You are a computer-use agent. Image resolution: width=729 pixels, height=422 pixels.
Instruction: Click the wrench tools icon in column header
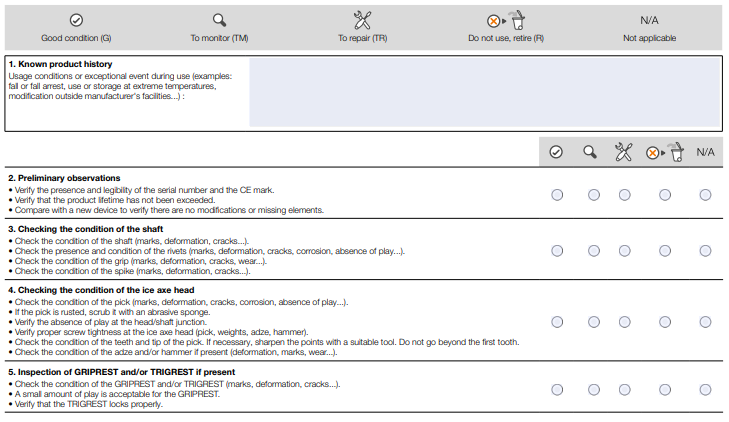click(x=624, y=152)
